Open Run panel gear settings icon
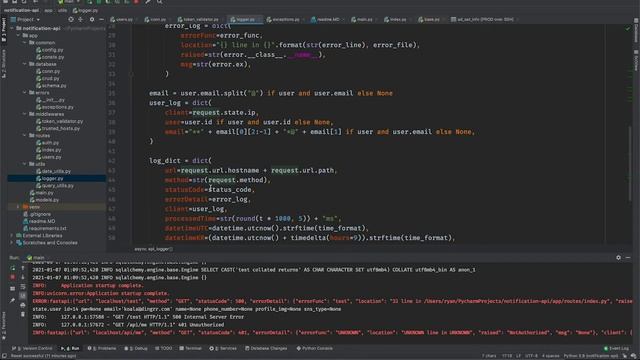 pos(618,258)
